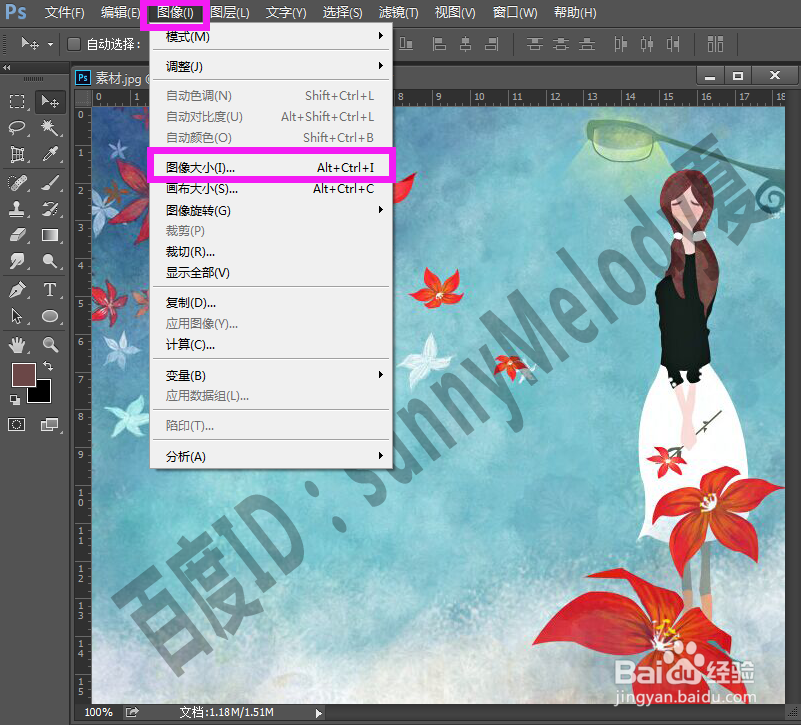Screen dimensions: 801x725
Task: Select the Horizontal Type tool
Action: [50, 290]
